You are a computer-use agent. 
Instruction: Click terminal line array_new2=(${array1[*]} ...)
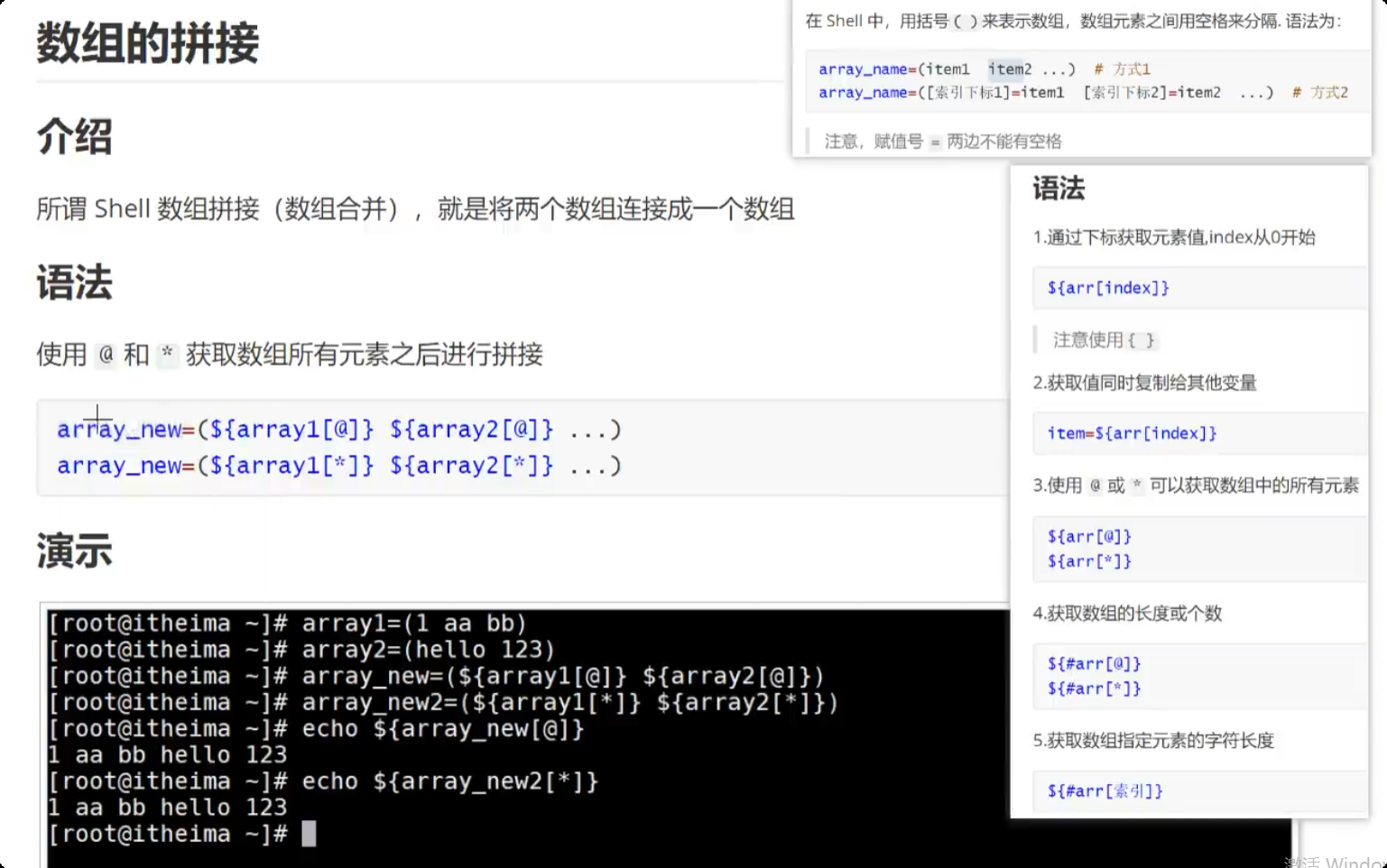click(443, 702)
